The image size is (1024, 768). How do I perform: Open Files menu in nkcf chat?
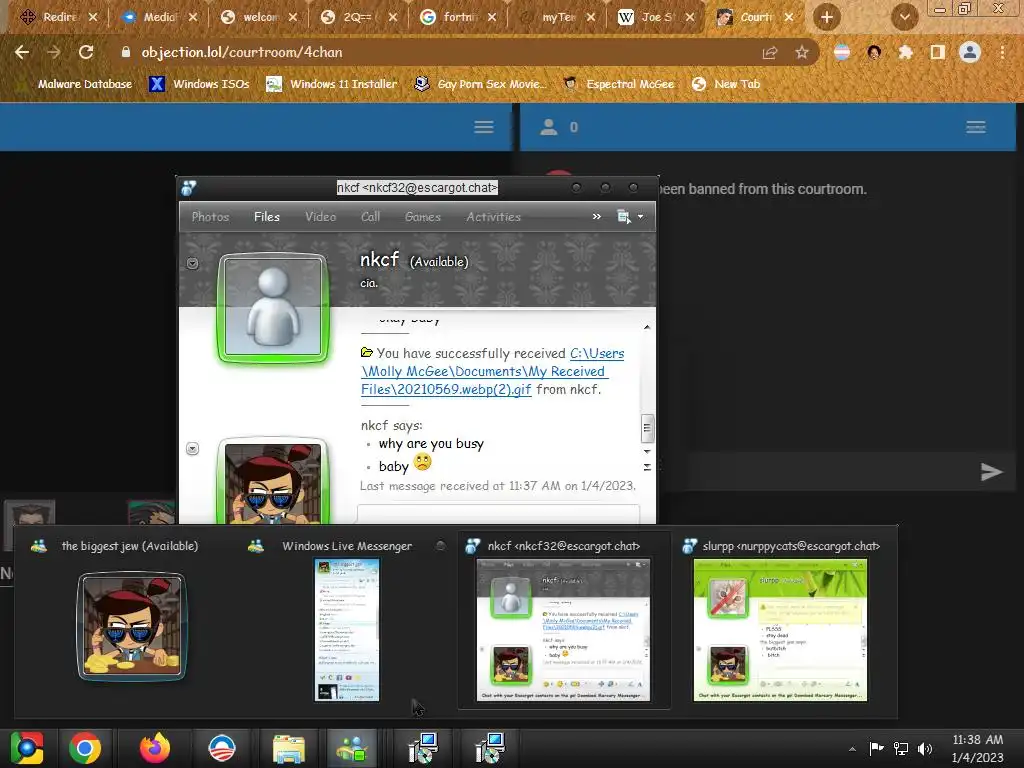pos(266,217)
